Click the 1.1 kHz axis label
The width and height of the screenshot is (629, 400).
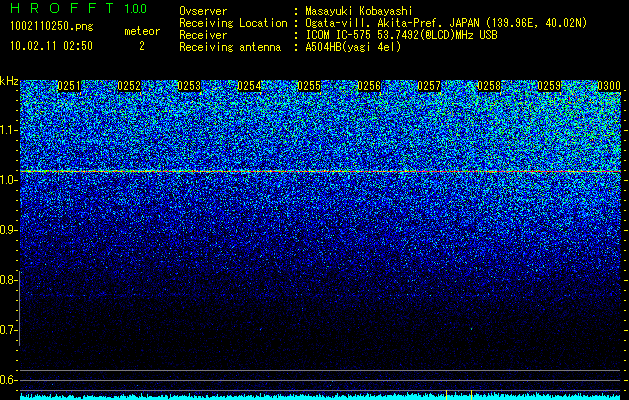[x=7, y=130]
